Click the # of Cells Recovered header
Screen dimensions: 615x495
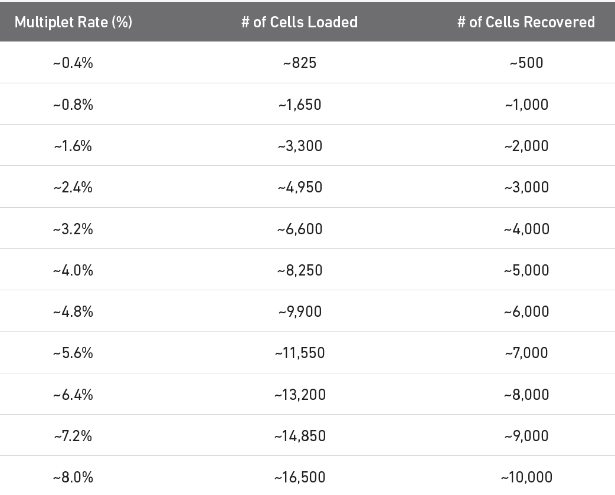point(525,21)
